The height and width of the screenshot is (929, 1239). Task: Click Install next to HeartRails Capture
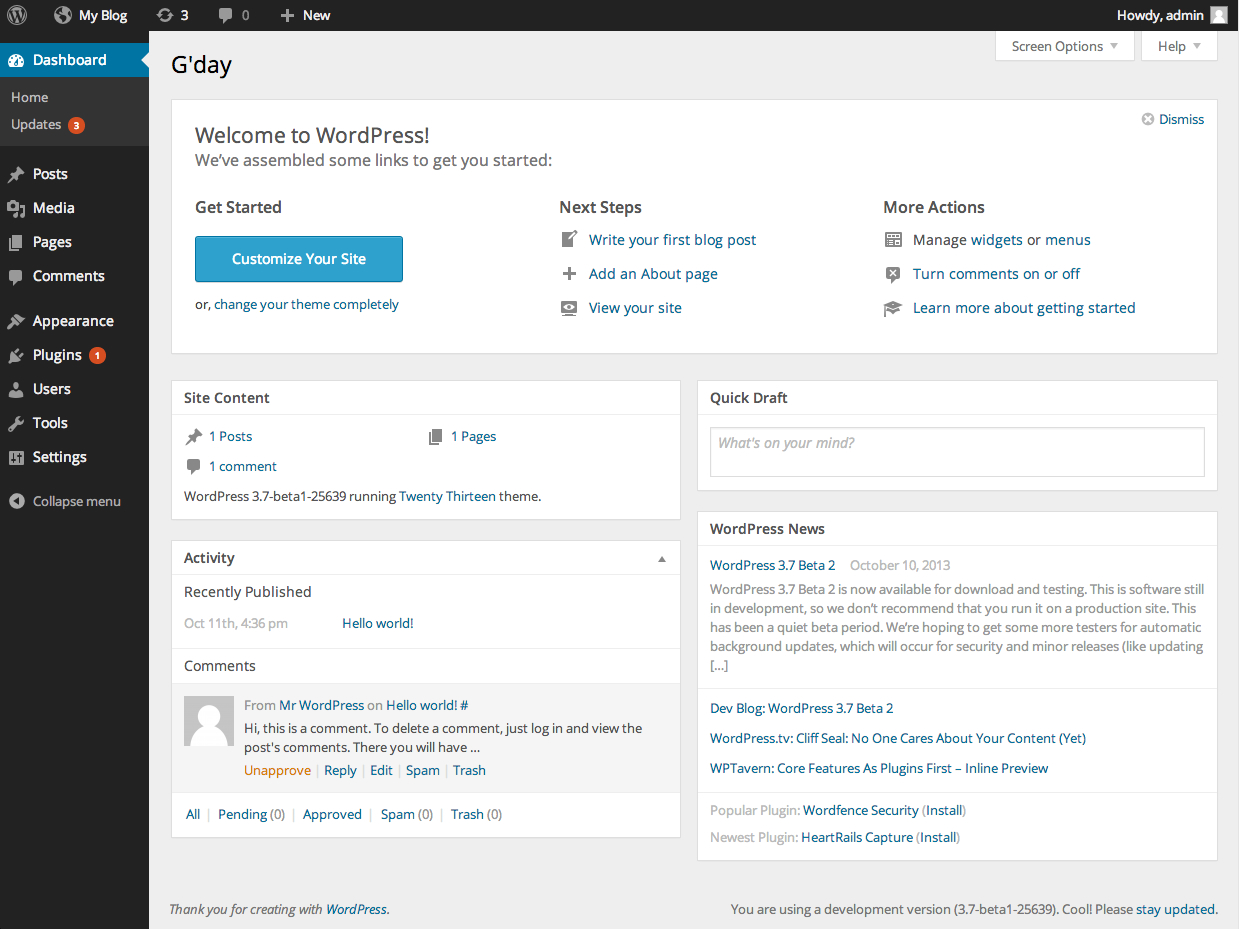point(938,837)
